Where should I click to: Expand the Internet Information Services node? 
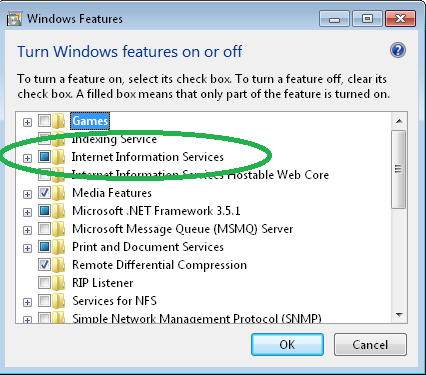[x=27, y=158]
